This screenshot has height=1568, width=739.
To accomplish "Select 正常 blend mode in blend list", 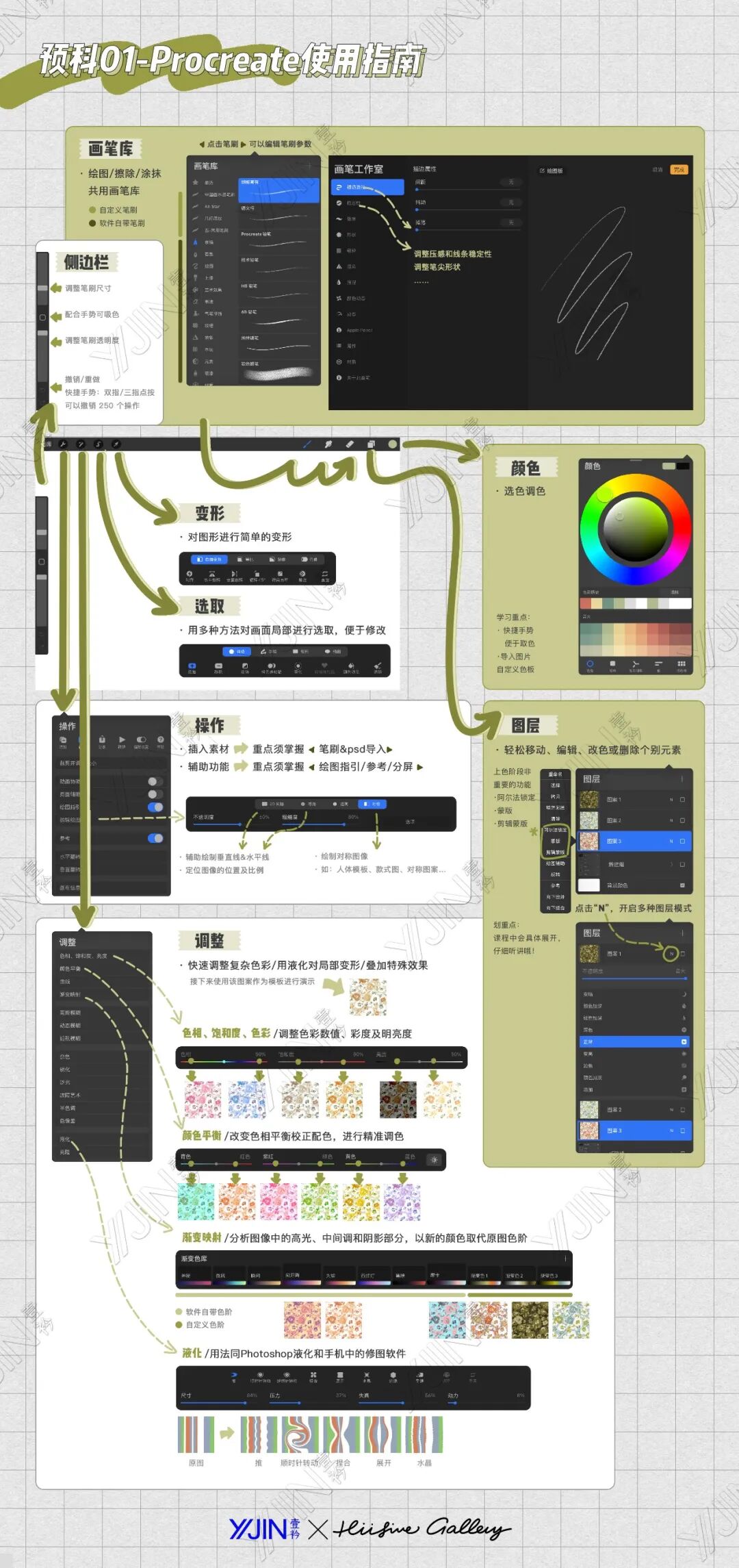I will point(634,1041).
